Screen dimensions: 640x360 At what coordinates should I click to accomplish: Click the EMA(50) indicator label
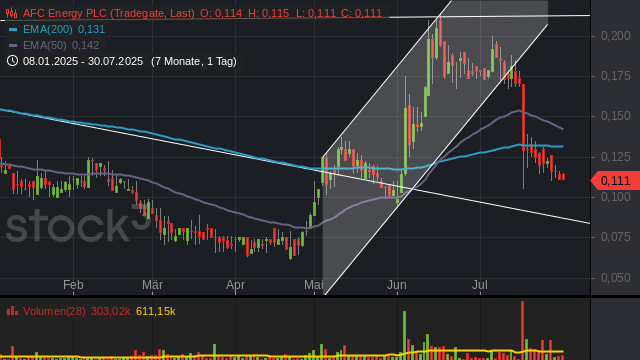point(45,45)
